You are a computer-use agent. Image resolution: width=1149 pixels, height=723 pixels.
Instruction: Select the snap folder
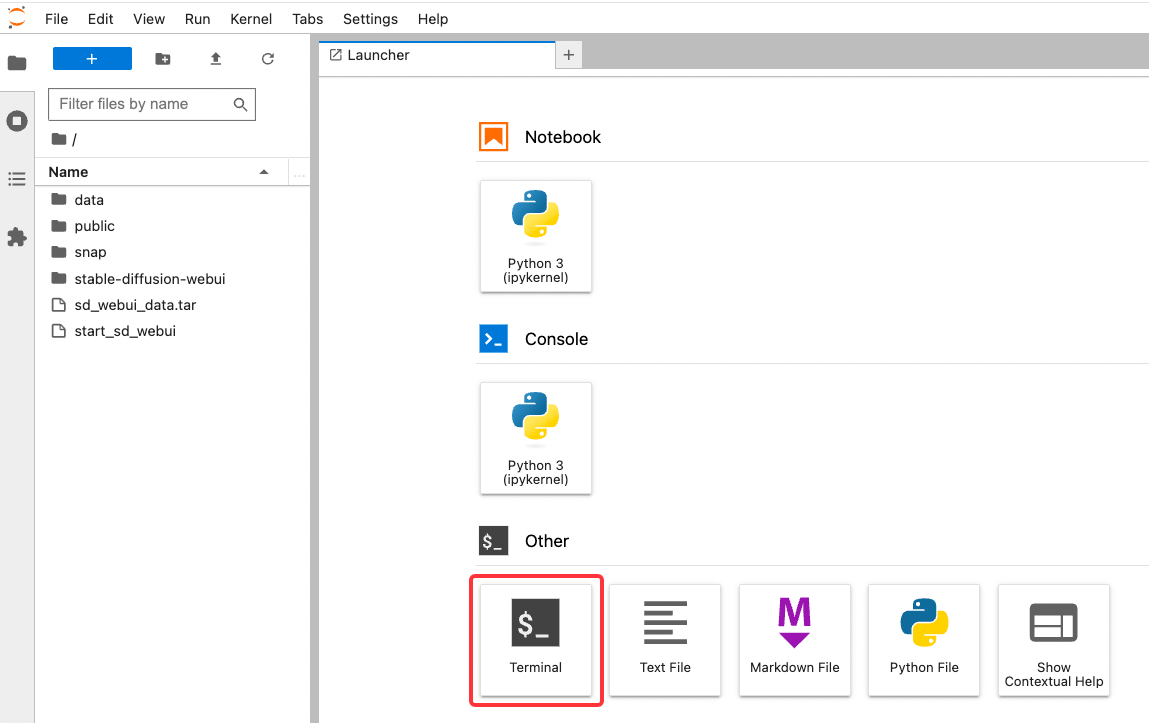(x=172, y=253)
